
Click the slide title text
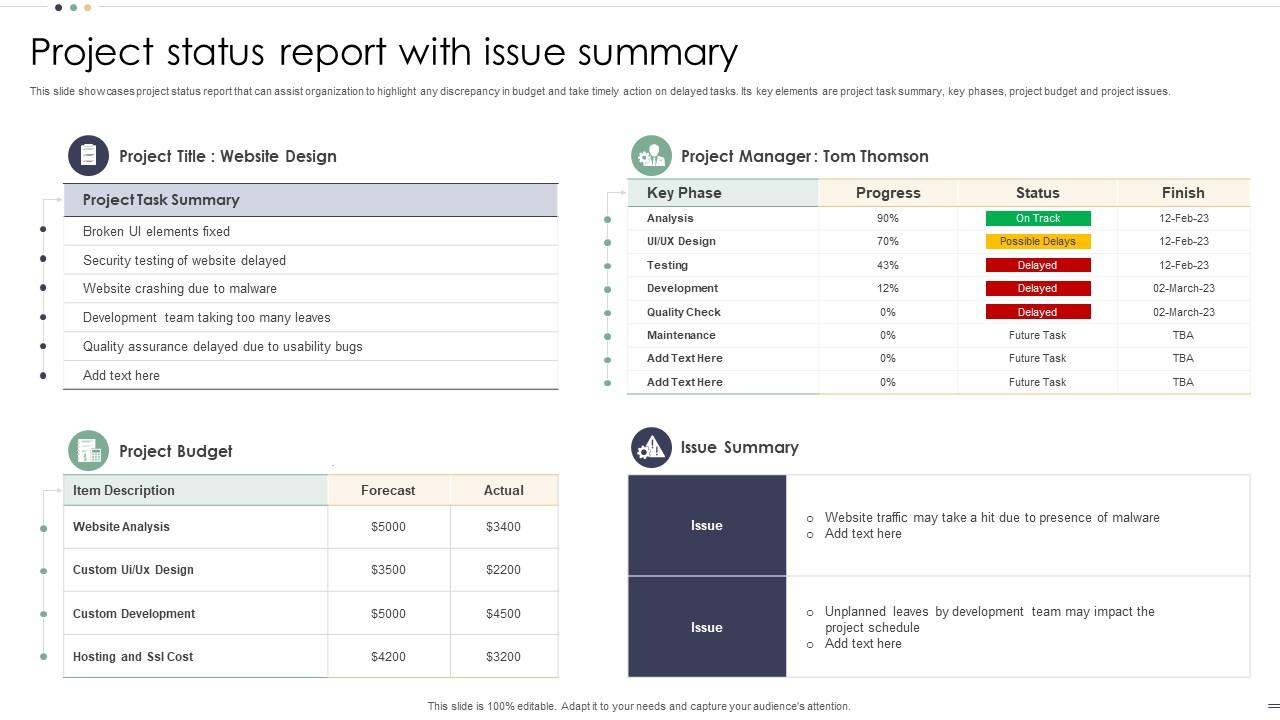[383, 52]
